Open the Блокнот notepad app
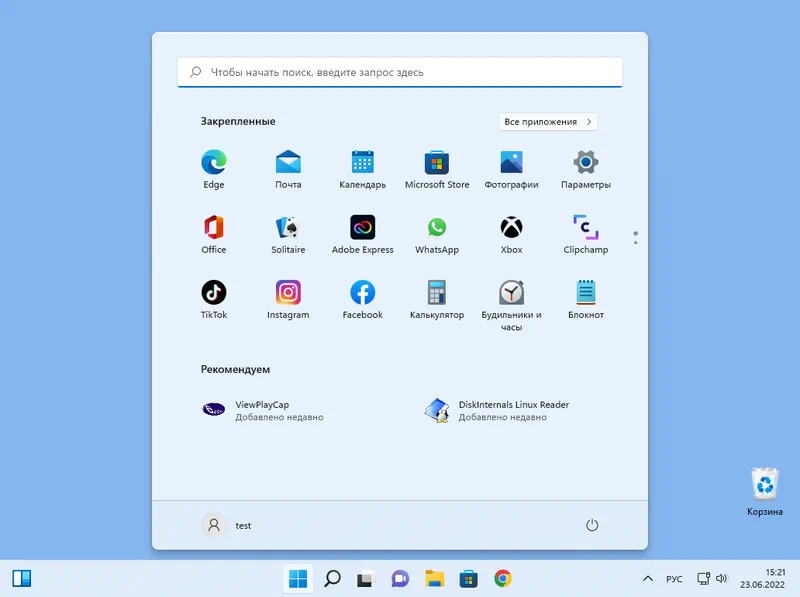This screenshot has width=800, height=597. [x=586, y=300]
